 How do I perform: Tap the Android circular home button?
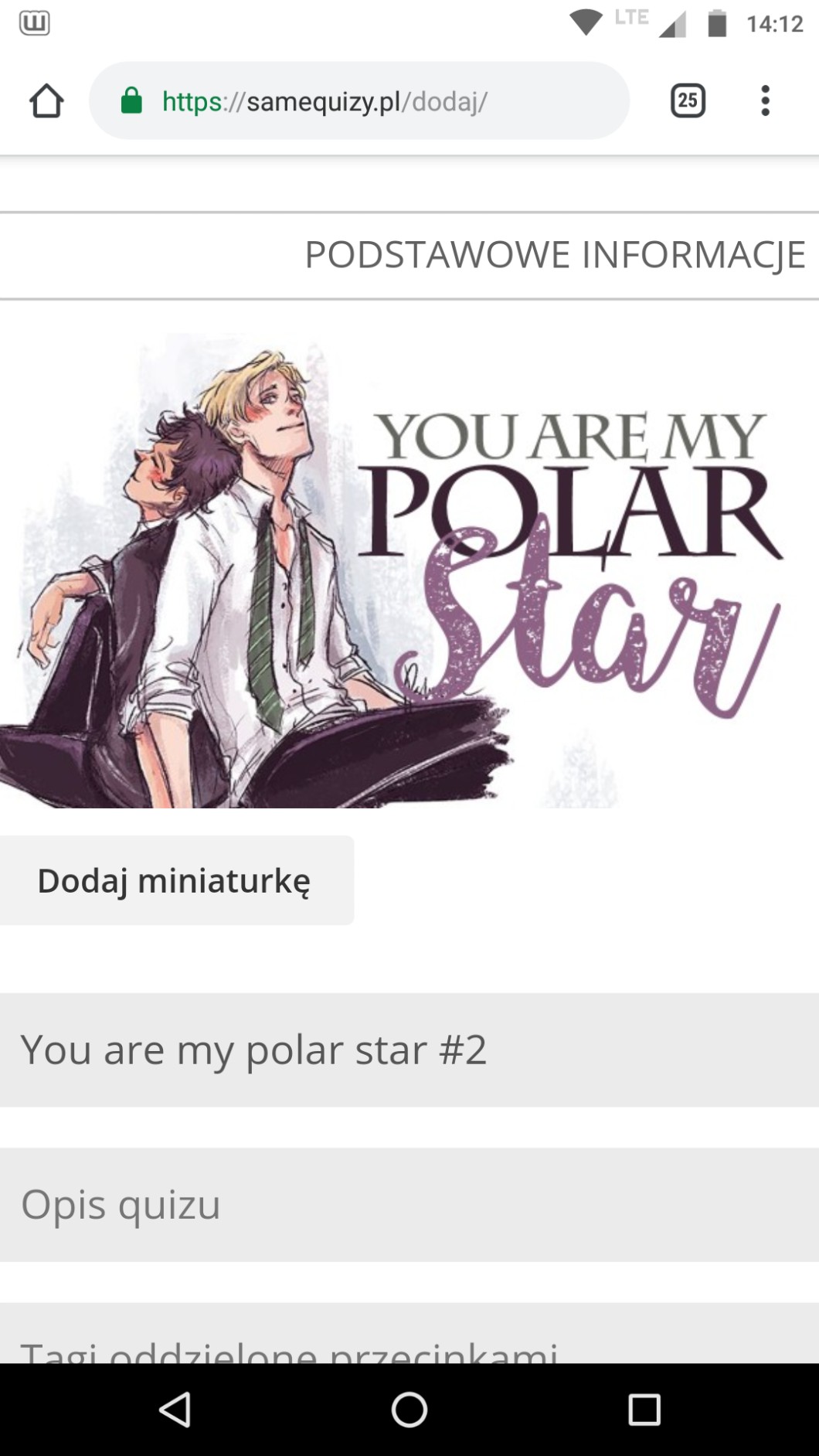pyautogui.click(x=409, y=1410)
